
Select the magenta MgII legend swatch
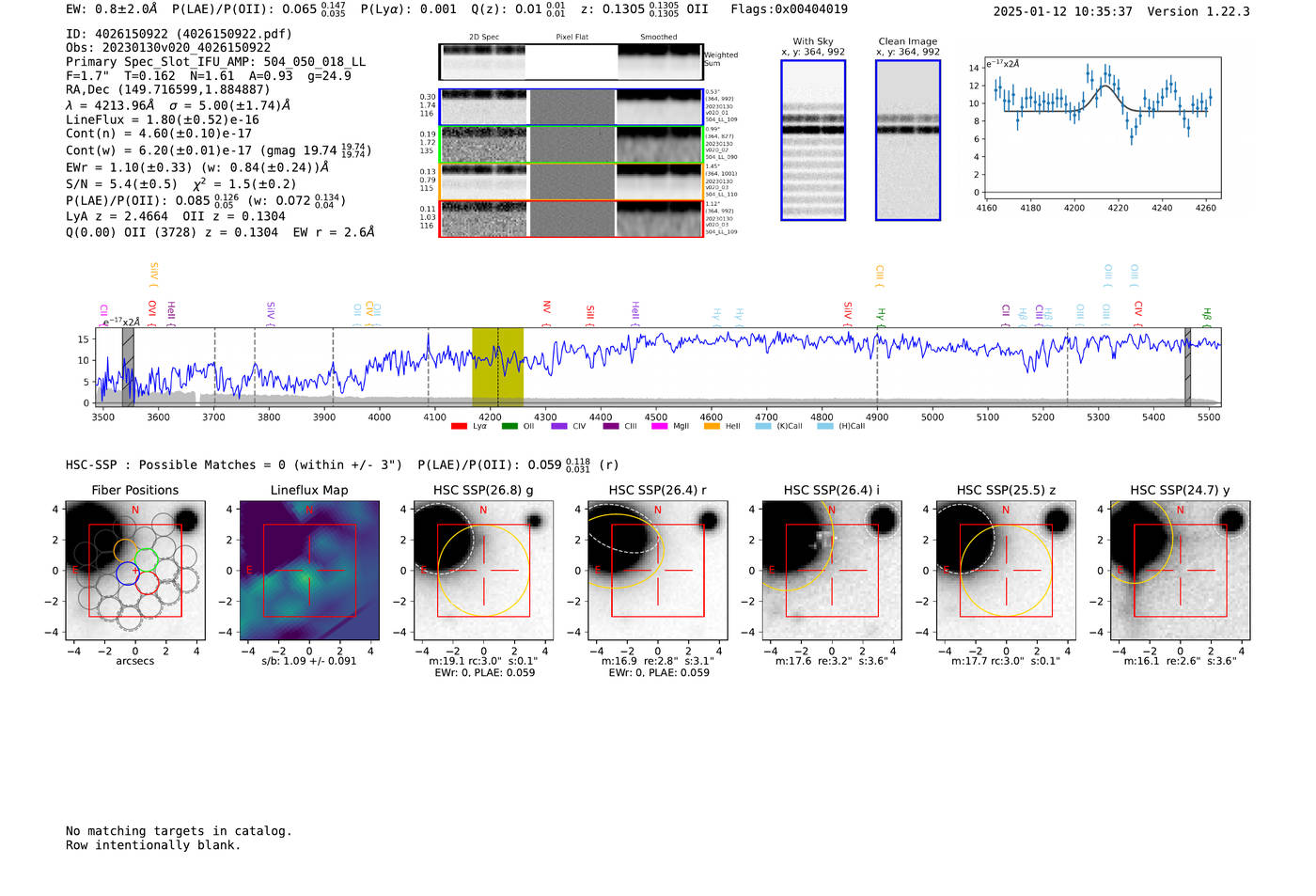(659, 426)
